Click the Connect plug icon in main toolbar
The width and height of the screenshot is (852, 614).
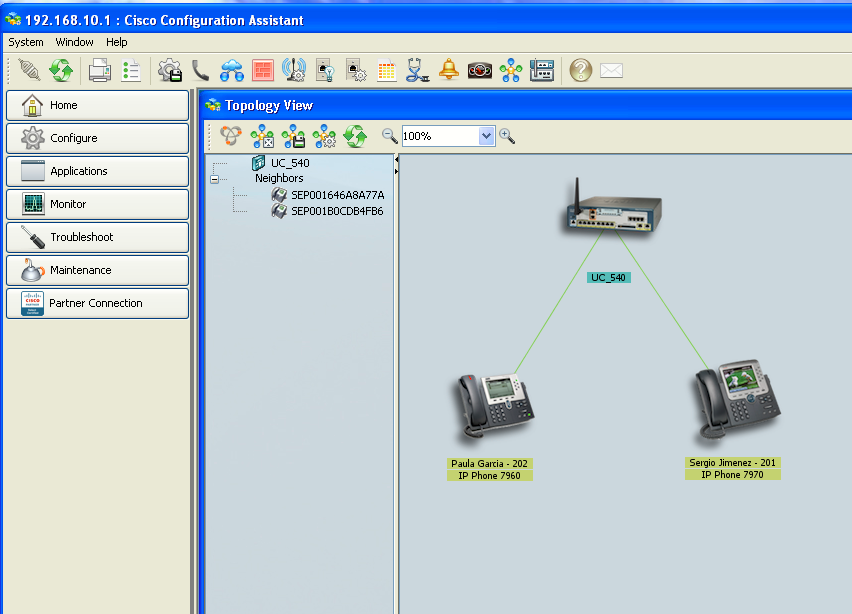[29, 70]
